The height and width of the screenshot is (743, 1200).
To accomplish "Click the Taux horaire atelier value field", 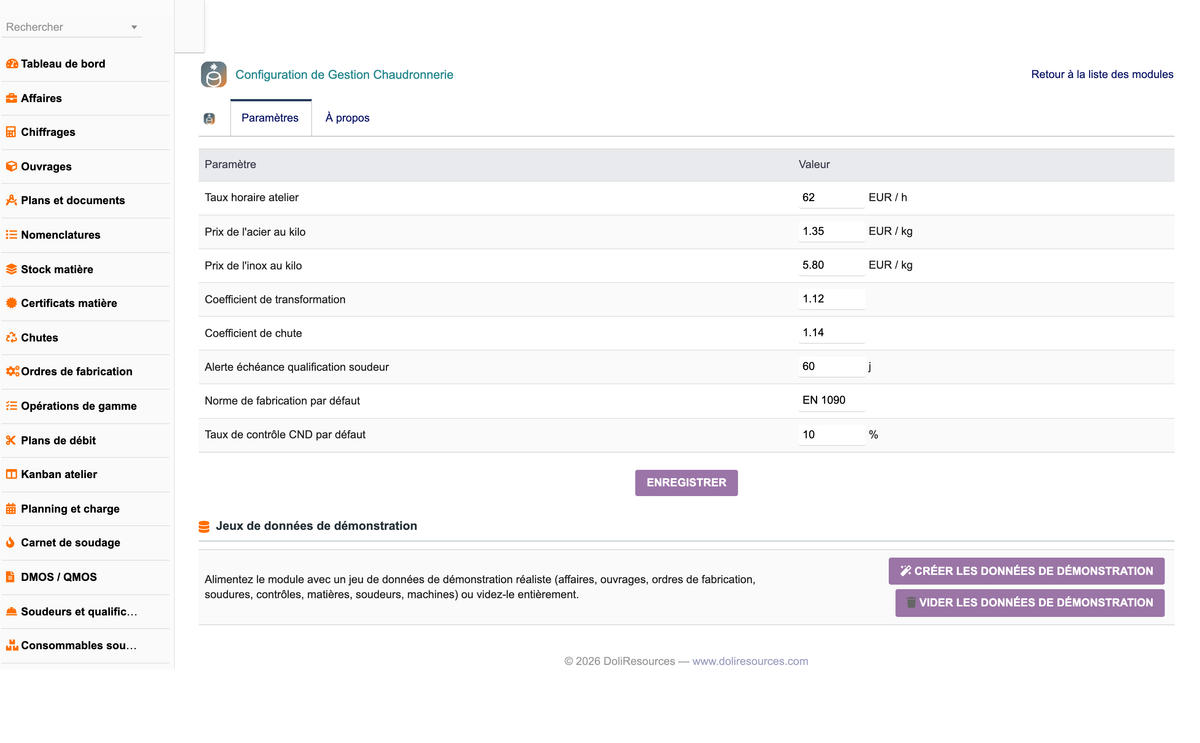I will tap(831, 198).
